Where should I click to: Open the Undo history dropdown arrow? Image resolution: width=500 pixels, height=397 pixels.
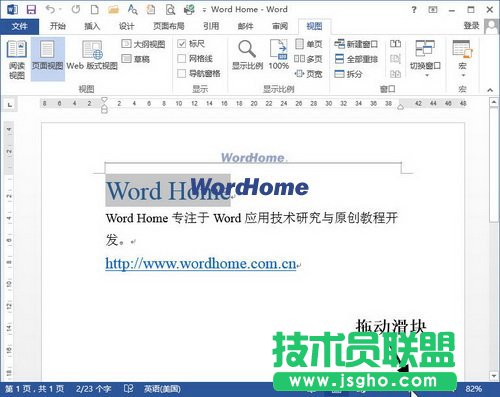click(x=61, y=9)
